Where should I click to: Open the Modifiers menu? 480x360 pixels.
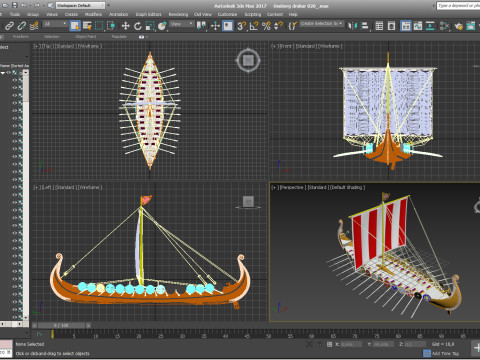point(93,14)
